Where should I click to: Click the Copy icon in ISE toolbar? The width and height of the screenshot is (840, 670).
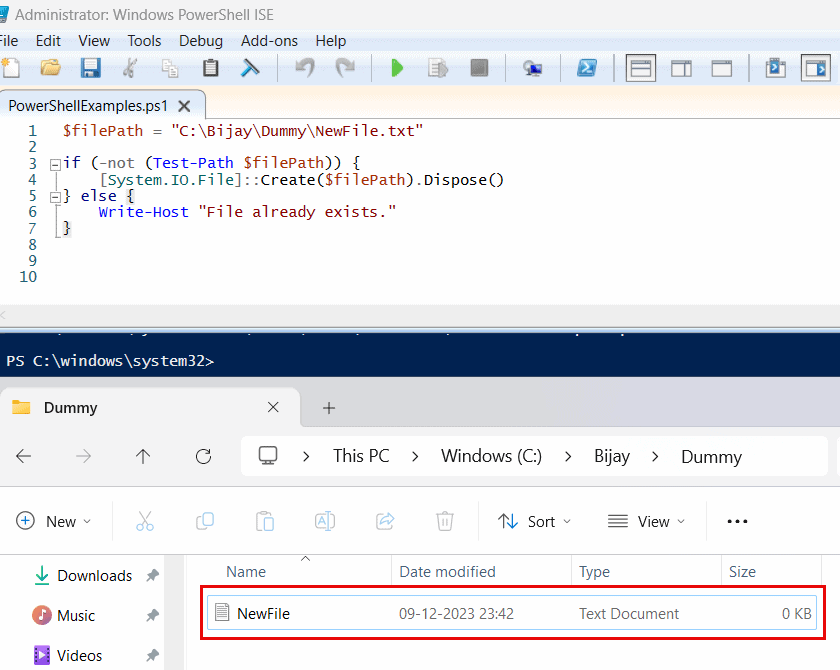tap(170, 69)
